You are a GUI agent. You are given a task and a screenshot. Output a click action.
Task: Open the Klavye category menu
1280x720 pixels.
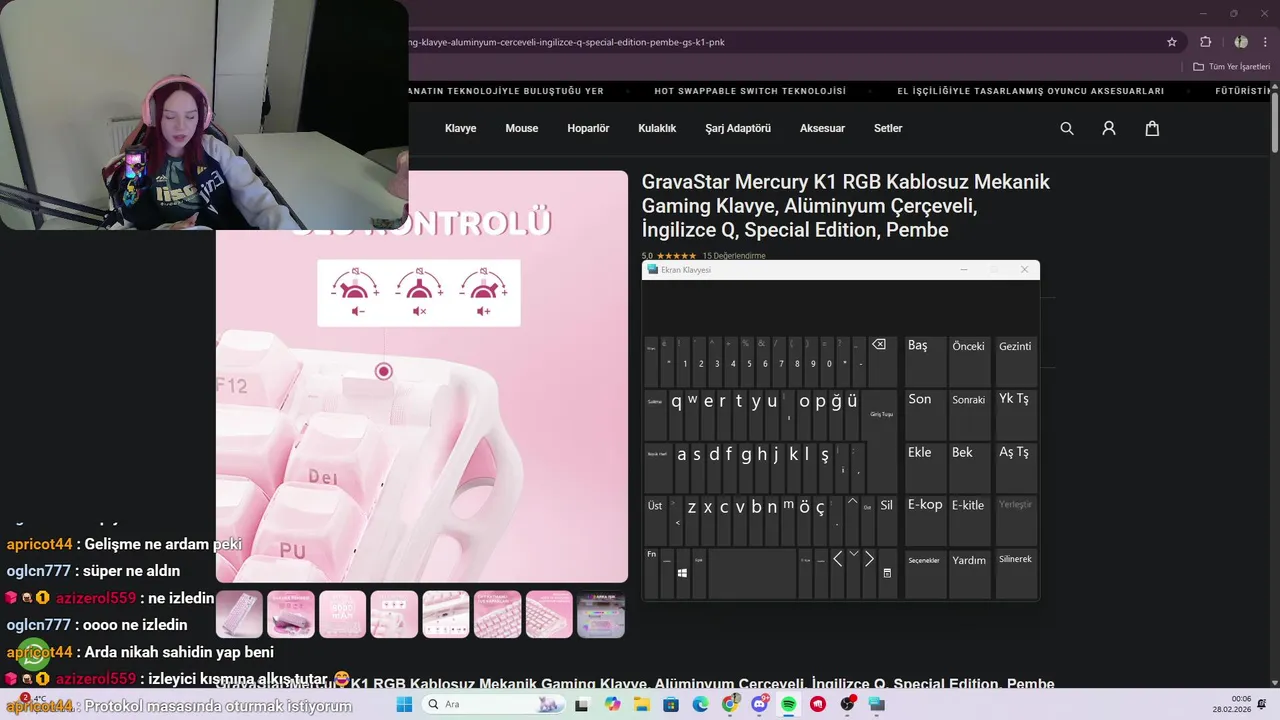[x=460, y=128]
